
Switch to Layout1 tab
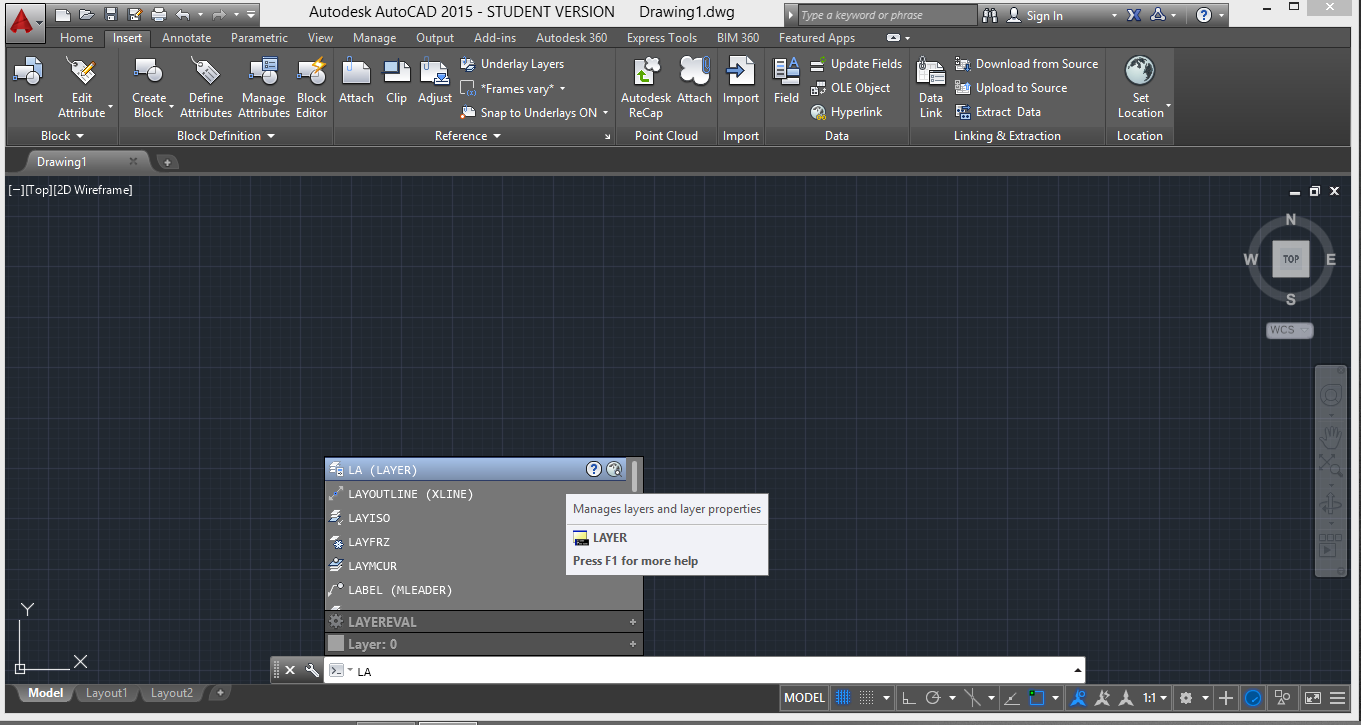(107, 693)
